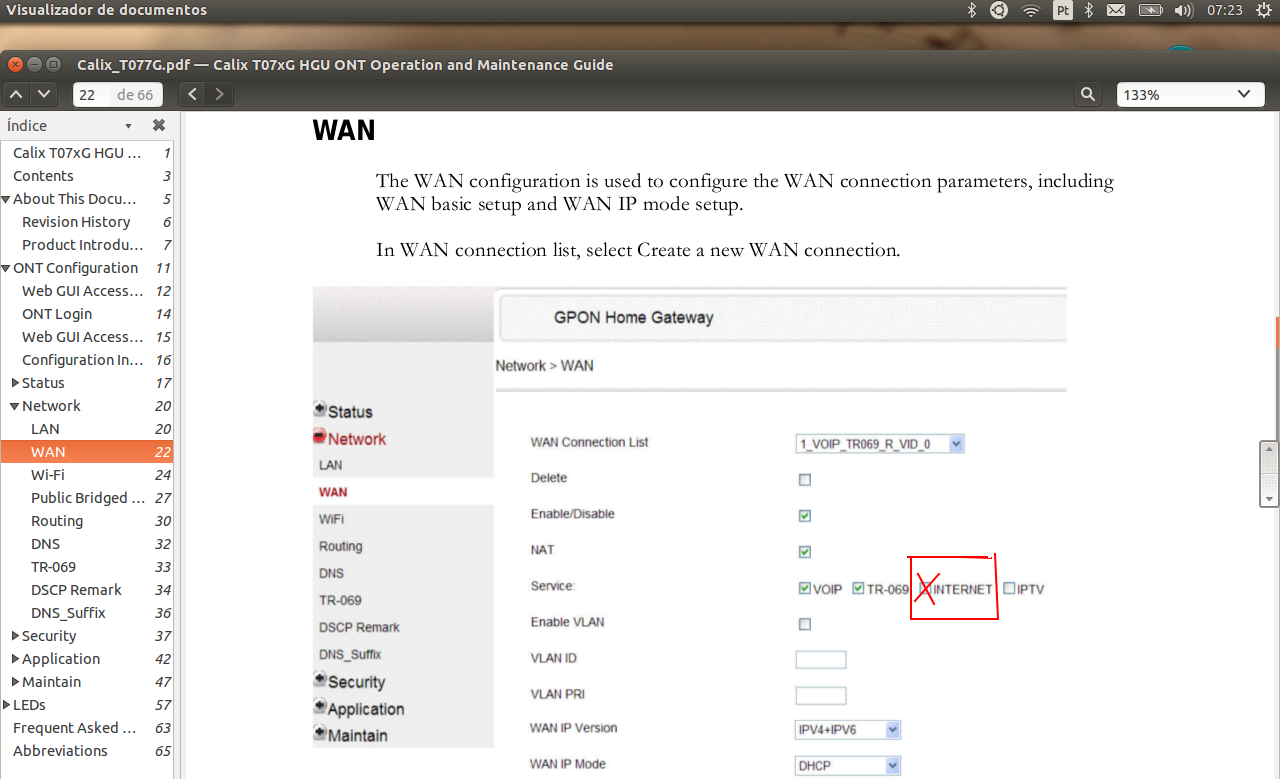
Task: Click the VLAN ID input field
Action: (821, 659)
